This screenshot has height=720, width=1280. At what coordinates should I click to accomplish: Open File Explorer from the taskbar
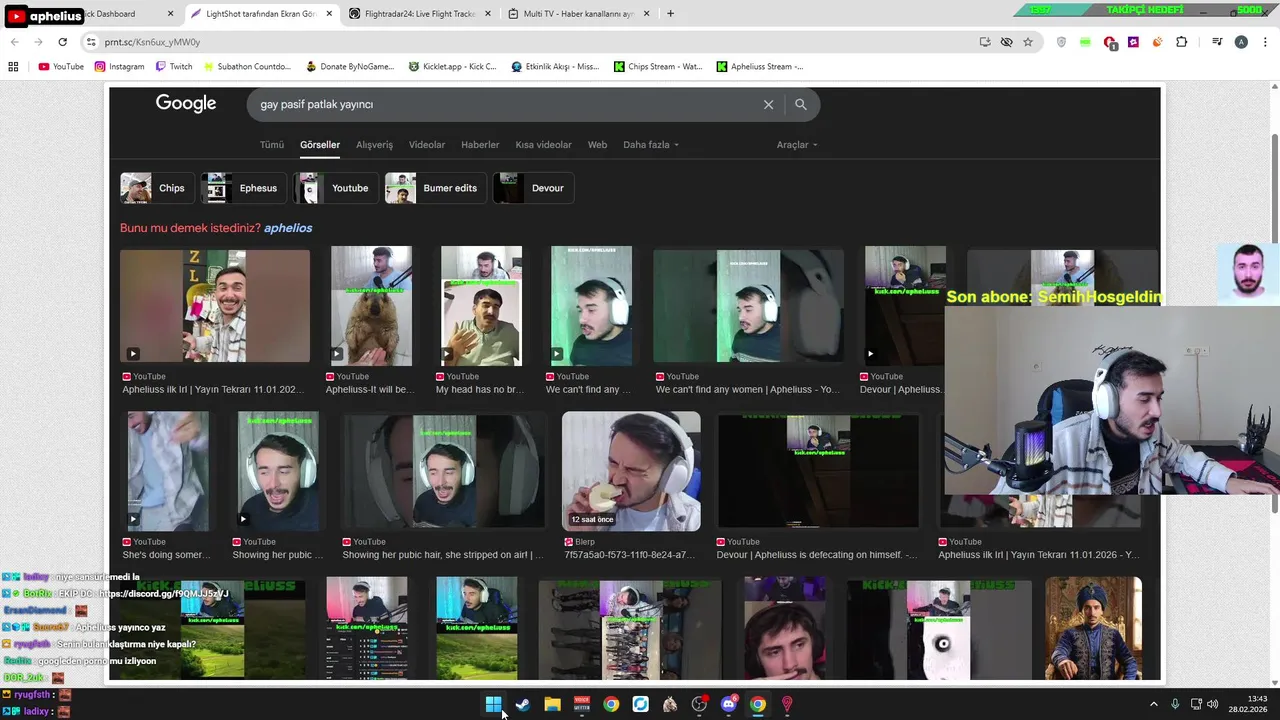(x=552, y=704)
